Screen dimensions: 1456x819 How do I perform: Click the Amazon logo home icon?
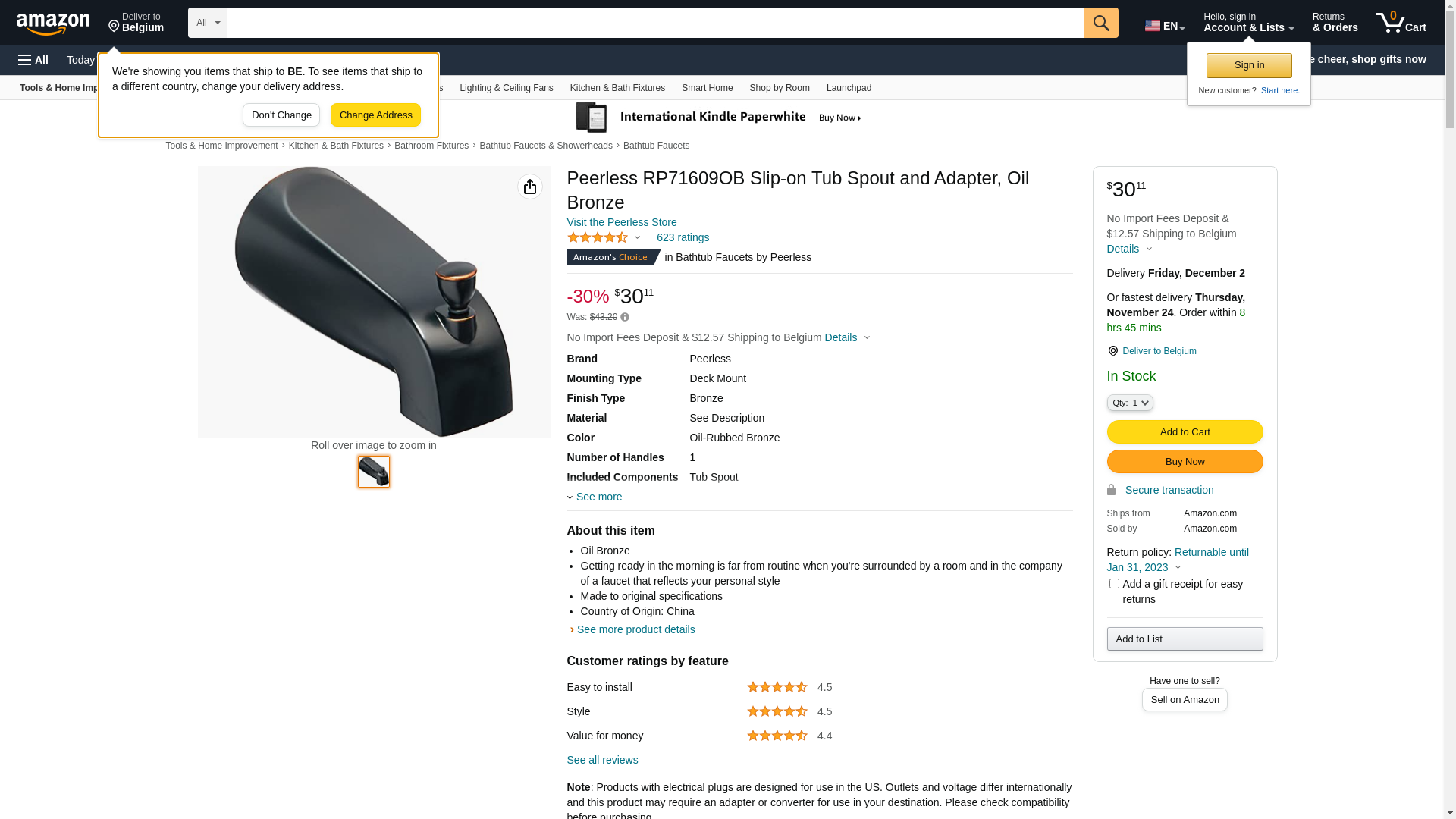53,24
